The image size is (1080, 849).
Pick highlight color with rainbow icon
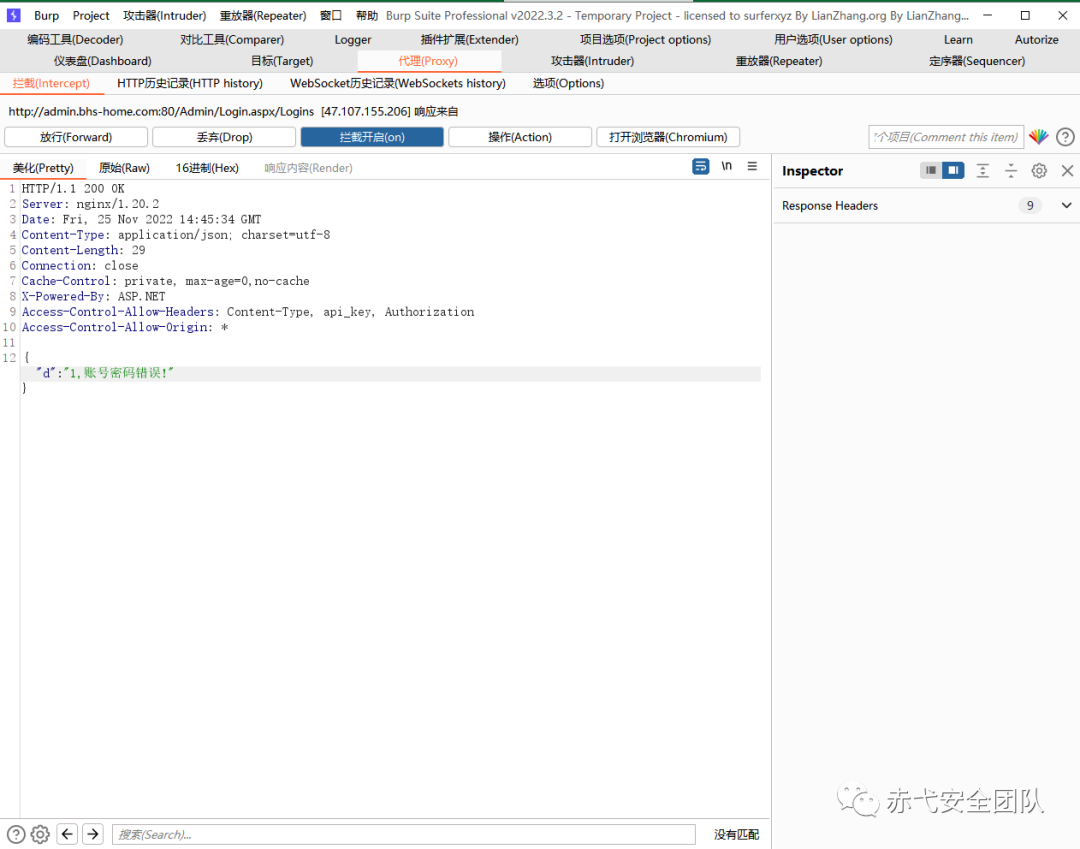[x=1039, y=136]
